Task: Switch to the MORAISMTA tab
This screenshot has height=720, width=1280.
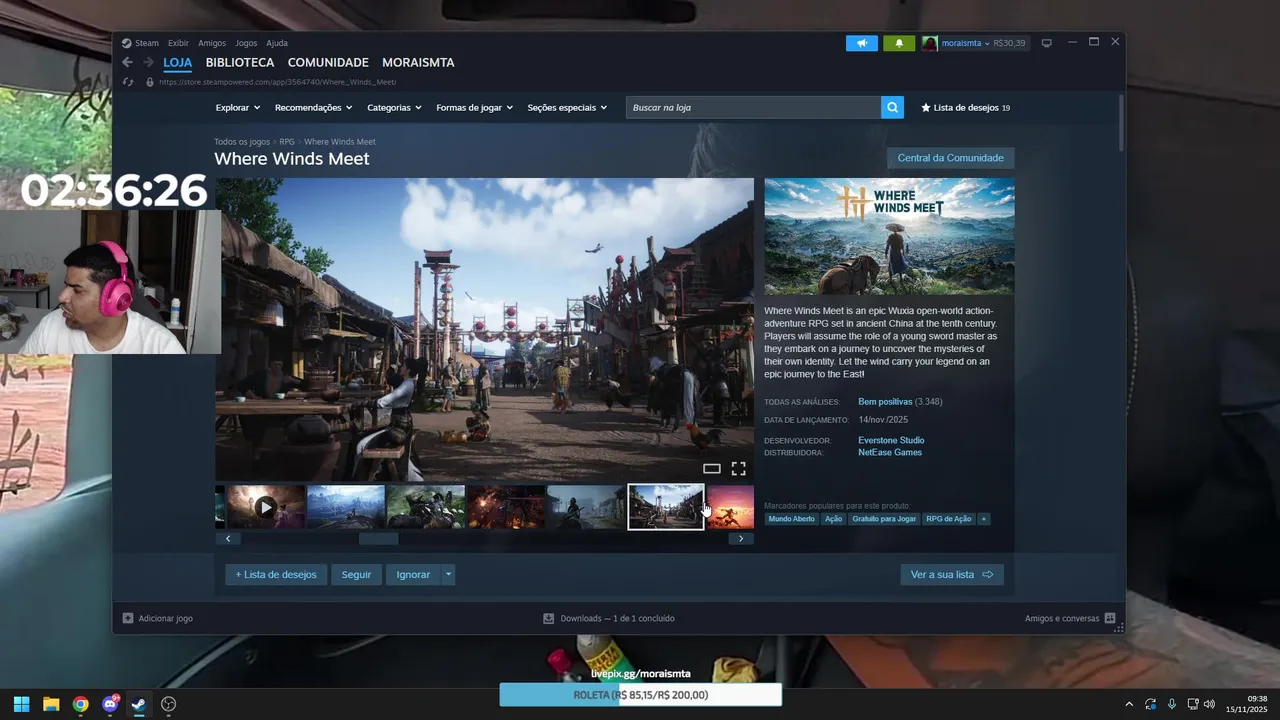Action: [x=418, y=62]
